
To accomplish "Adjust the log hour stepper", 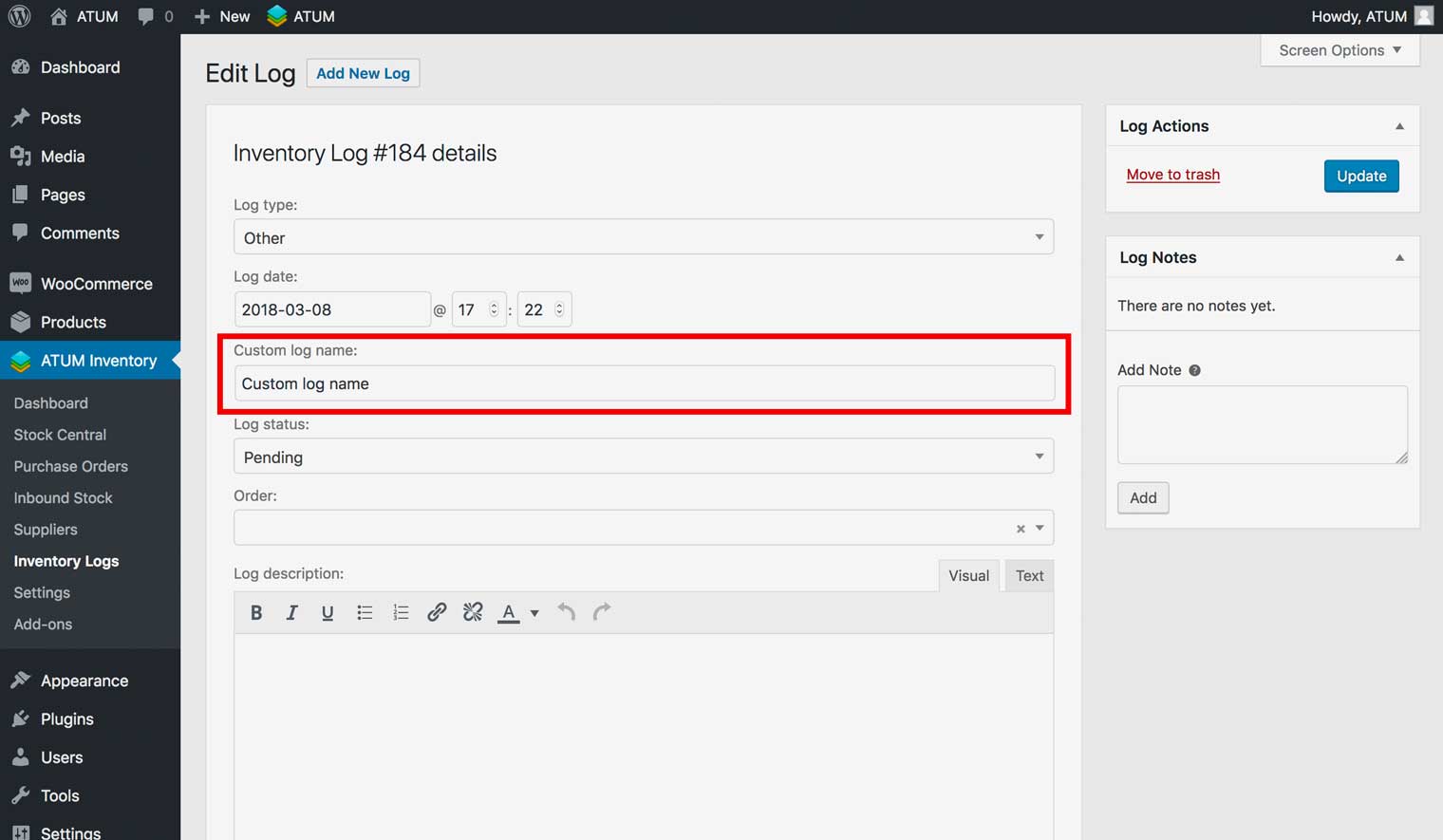I will [494, 309].
